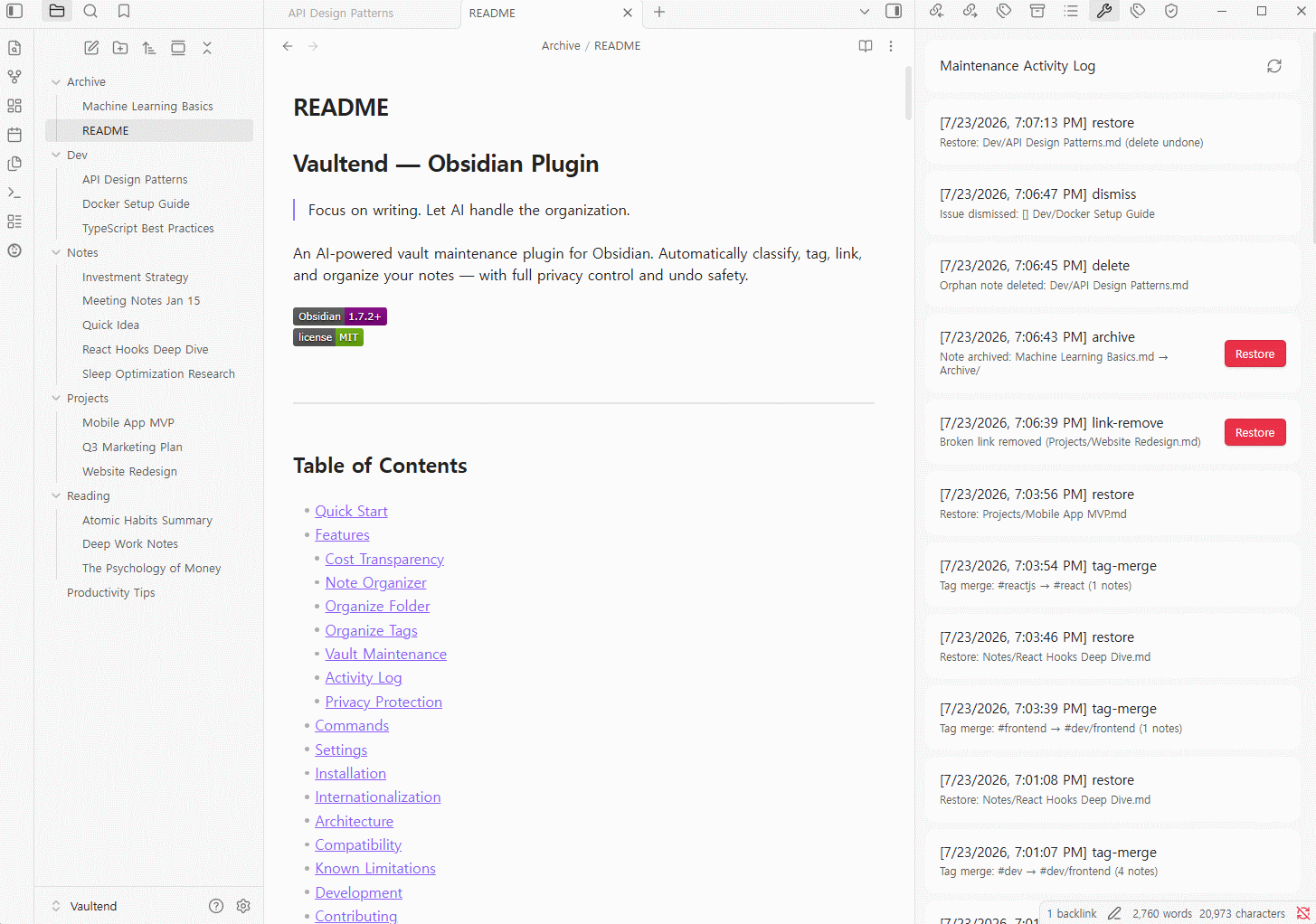
Task: Open the search pane
Action: tap(90, 12)
